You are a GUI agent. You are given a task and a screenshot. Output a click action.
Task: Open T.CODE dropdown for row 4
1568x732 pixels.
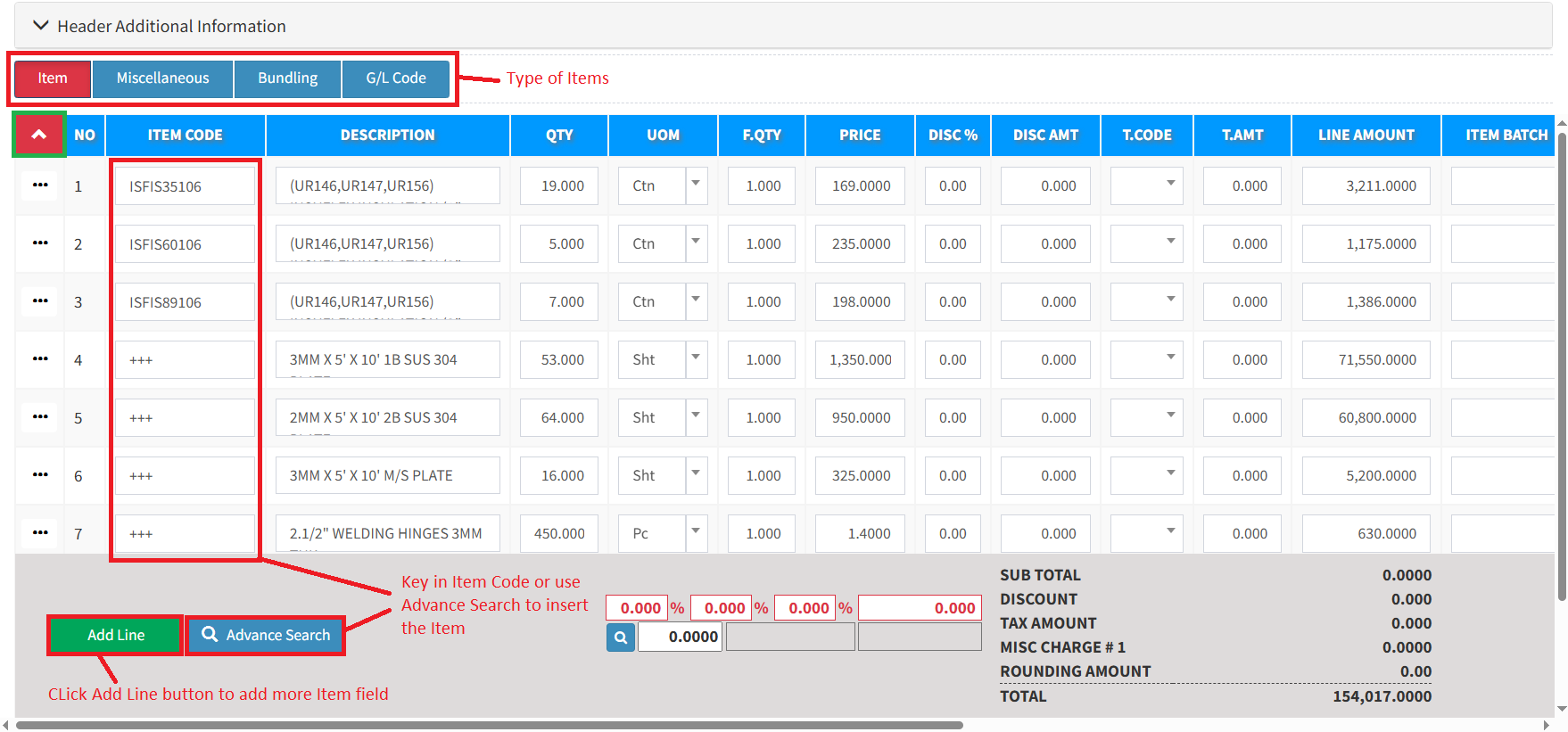1169,359
